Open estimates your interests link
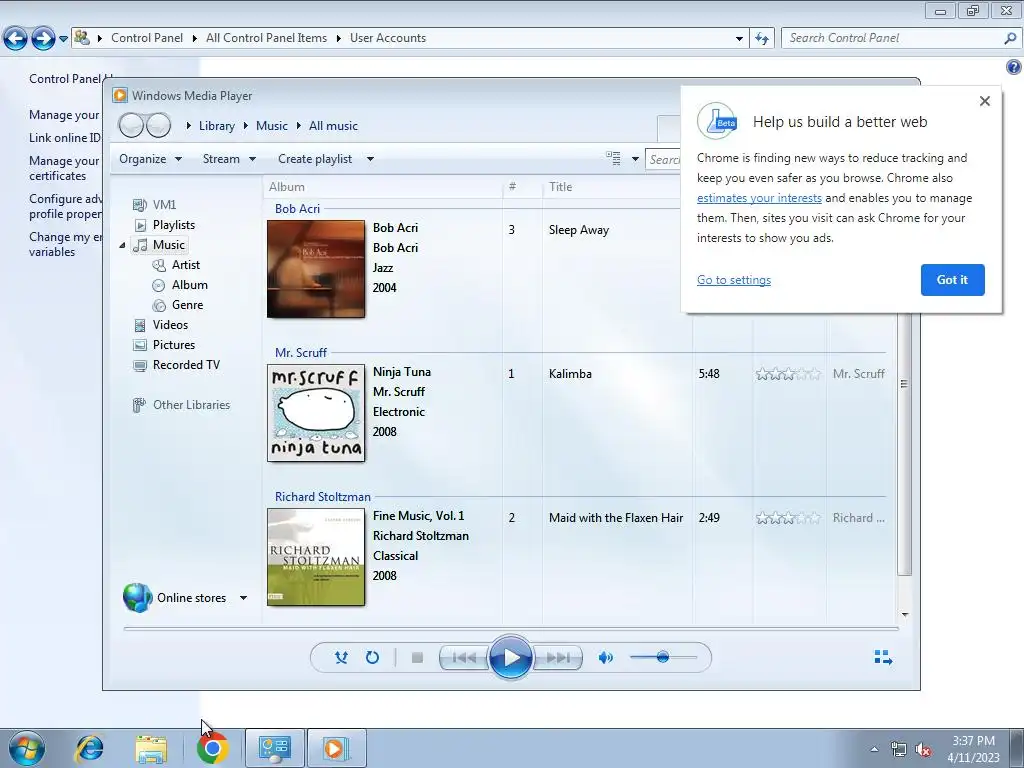The image size is (1024, 768). [759, 198]
